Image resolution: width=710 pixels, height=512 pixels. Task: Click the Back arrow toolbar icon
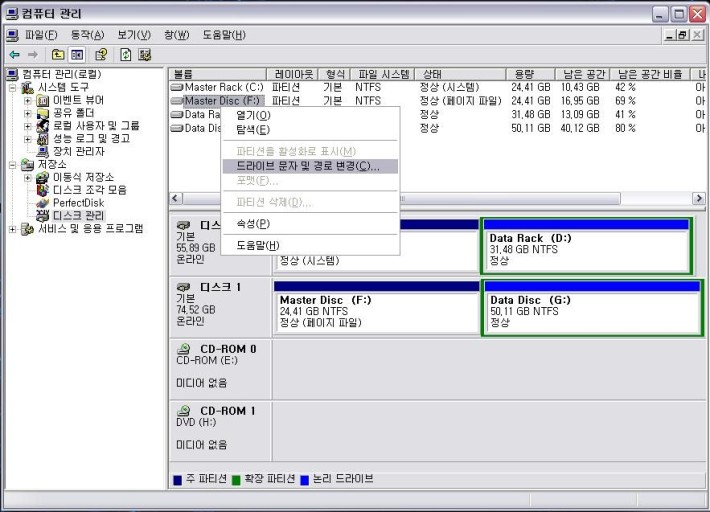[13, 54]
